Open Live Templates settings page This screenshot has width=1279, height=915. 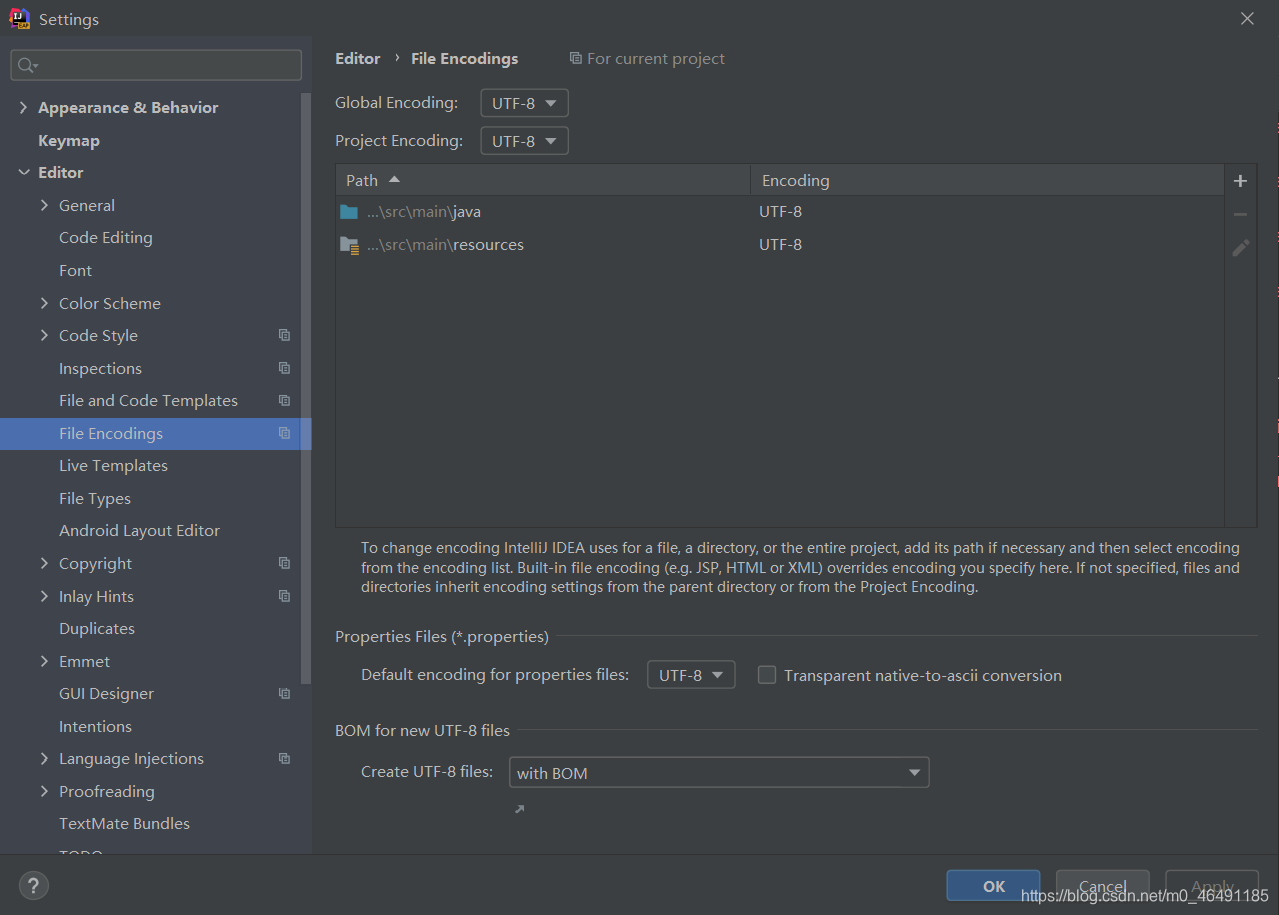(x=113, y=465)
